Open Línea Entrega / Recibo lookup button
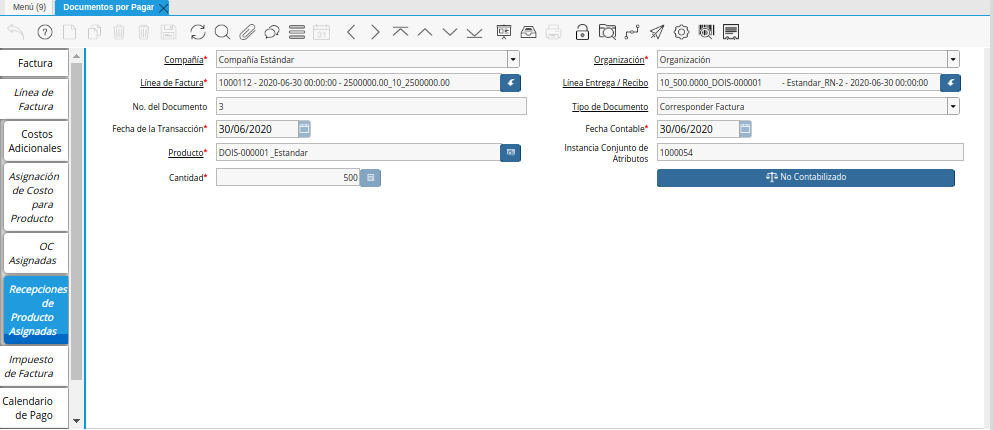The width and height of the screenshot is (993, 430). click(950, 83)
